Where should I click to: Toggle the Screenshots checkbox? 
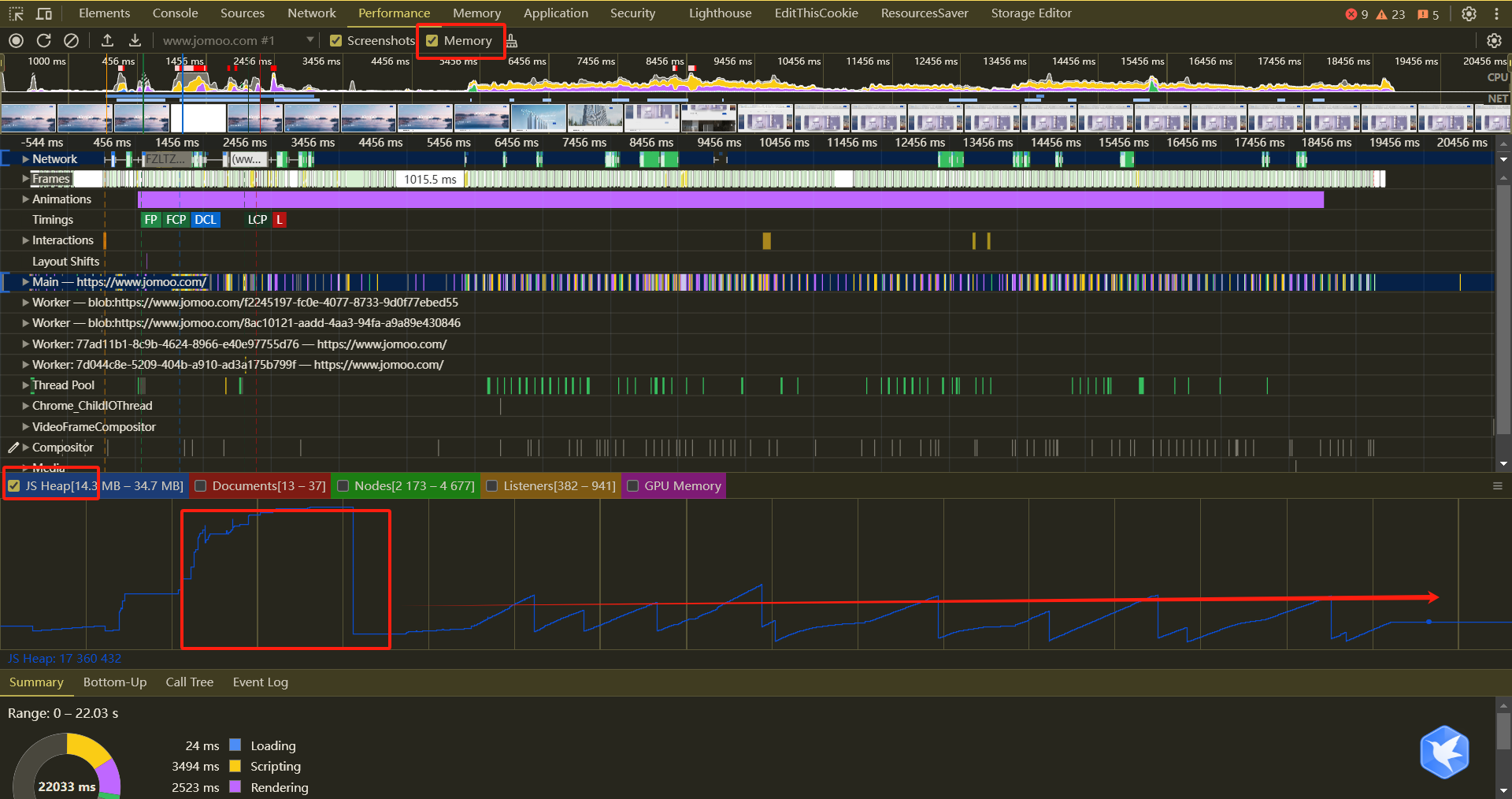click(336, 41)
